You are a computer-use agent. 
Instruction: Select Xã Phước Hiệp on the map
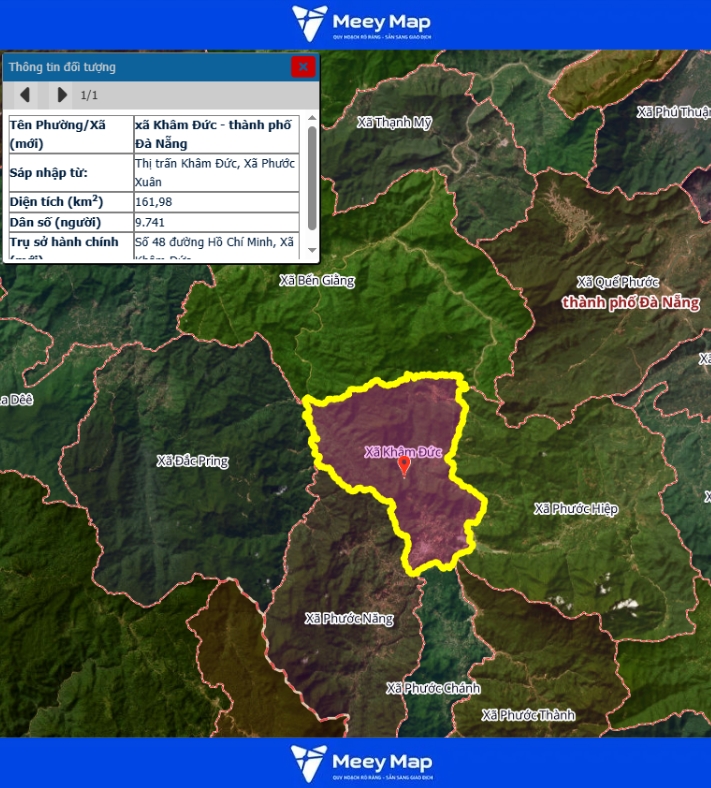point(576,509)
